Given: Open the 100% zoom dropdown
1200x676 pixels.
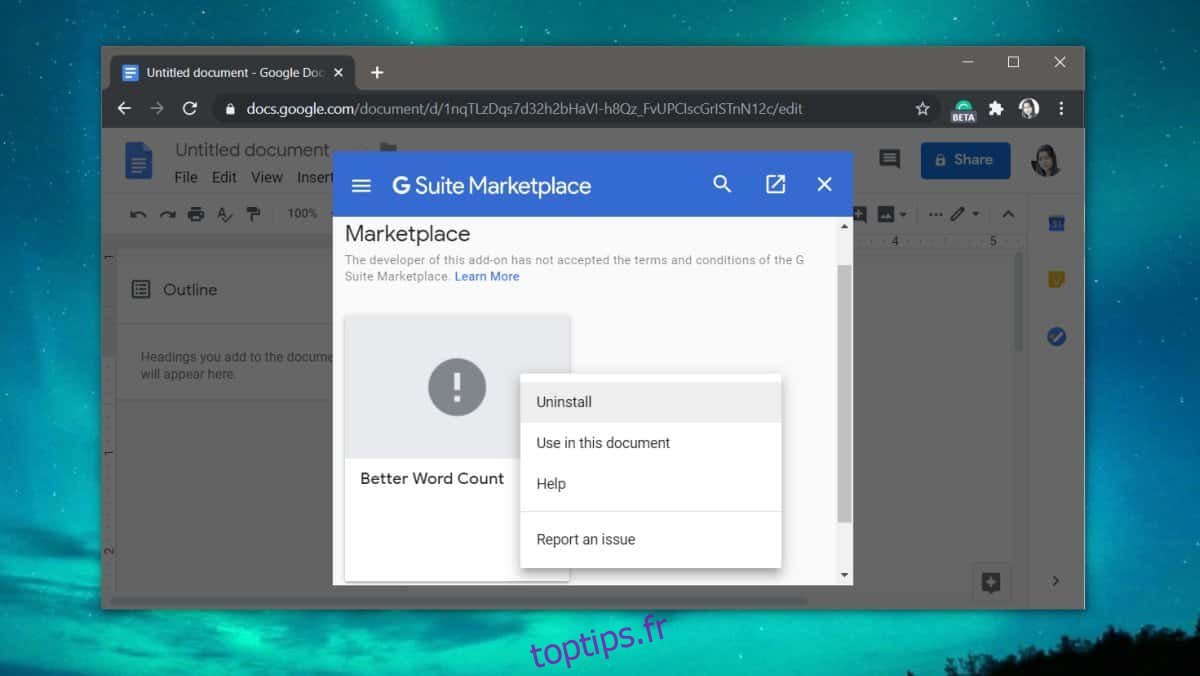Looking at the screenshot, I should (308, 214).
